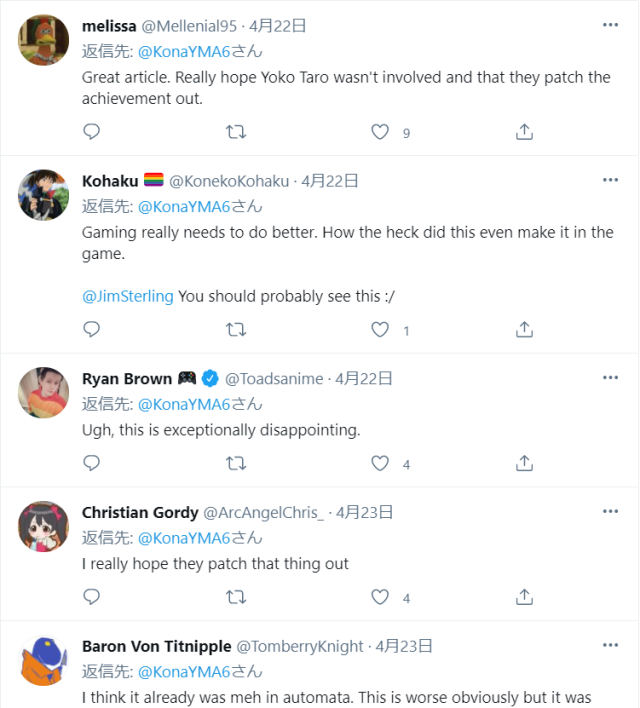Viewport: 640px width, 708px height.
Task: View Kohaku's profile avatar
Action: tap(44, 196)
